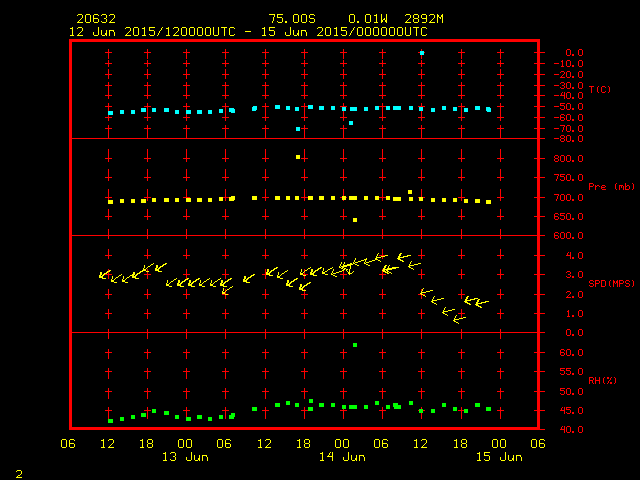This screenshot has height=480, width=640.
Task: Click the 13 Jun date label
Action: coord(186,457)
